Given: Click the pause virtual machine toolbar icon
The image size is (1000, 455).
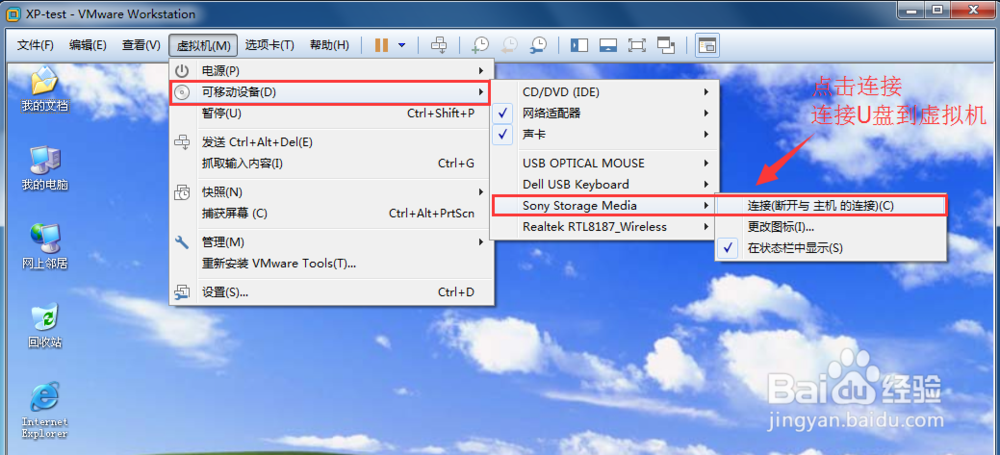Looking at the screenshot, I should [x=381, y=45].
